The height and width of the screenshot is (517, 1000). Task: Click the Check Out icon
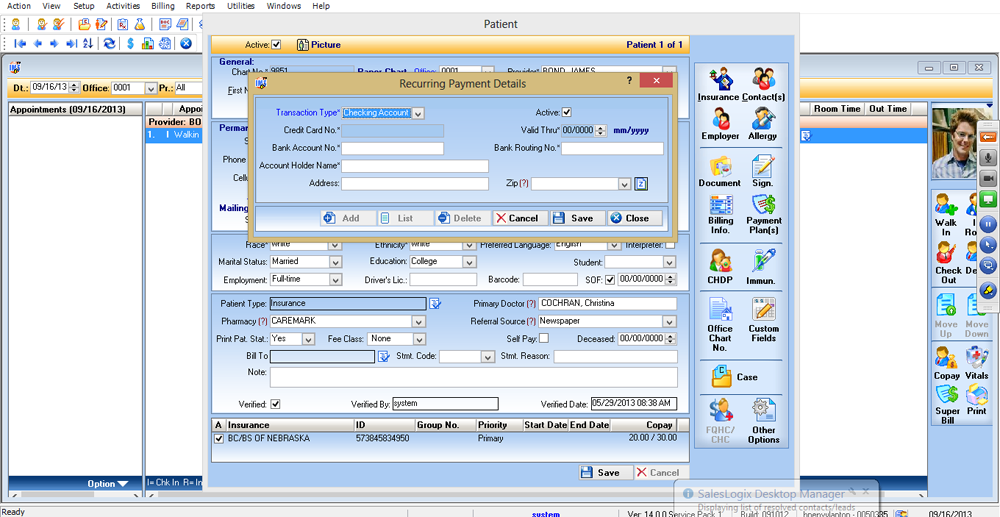[x=948, y=263]
